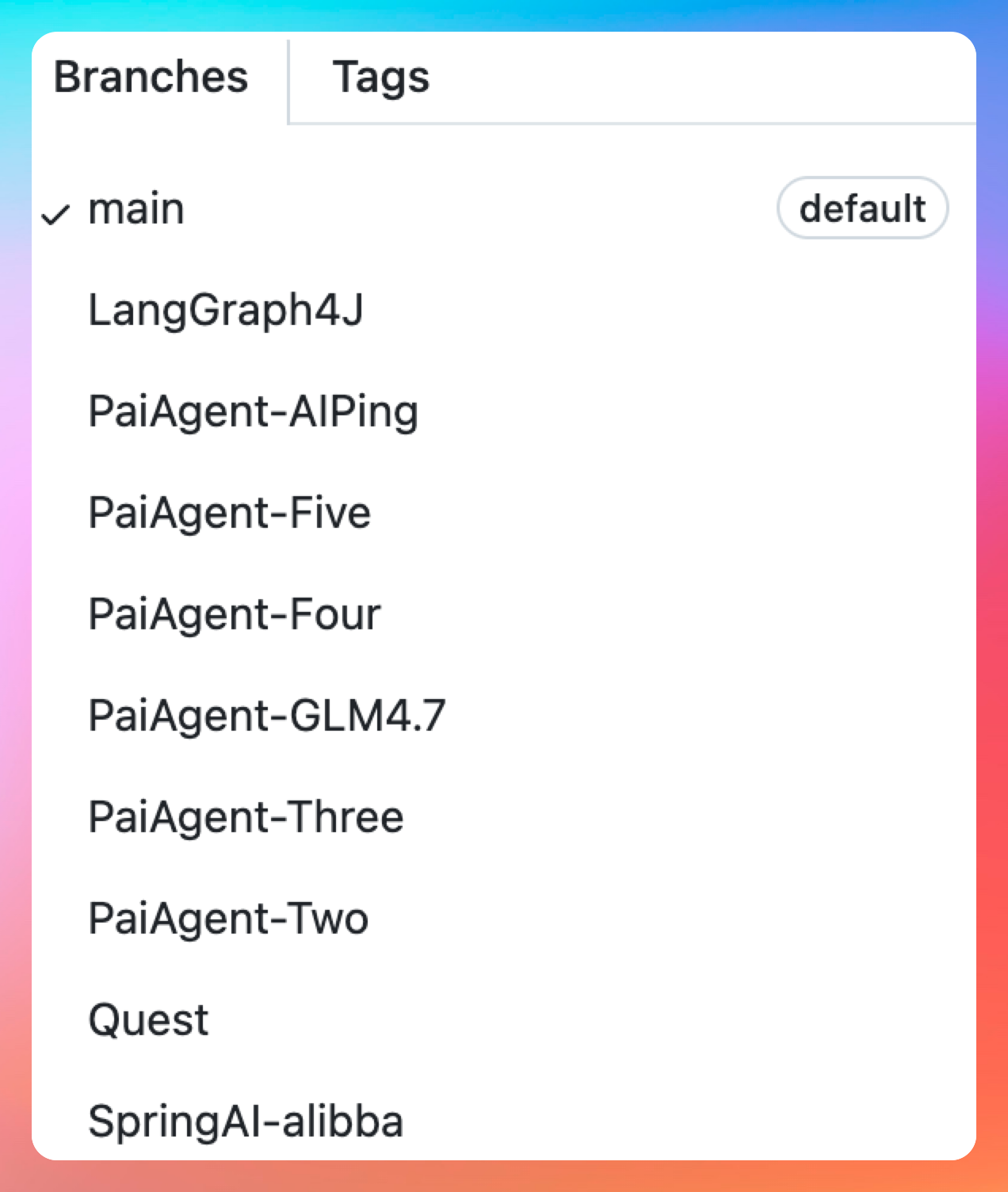Image resolution: width=1008 pixels, height=1192 pixels.
Task: Click the Quest entry in the branch list
Action: coord(148,1020)
